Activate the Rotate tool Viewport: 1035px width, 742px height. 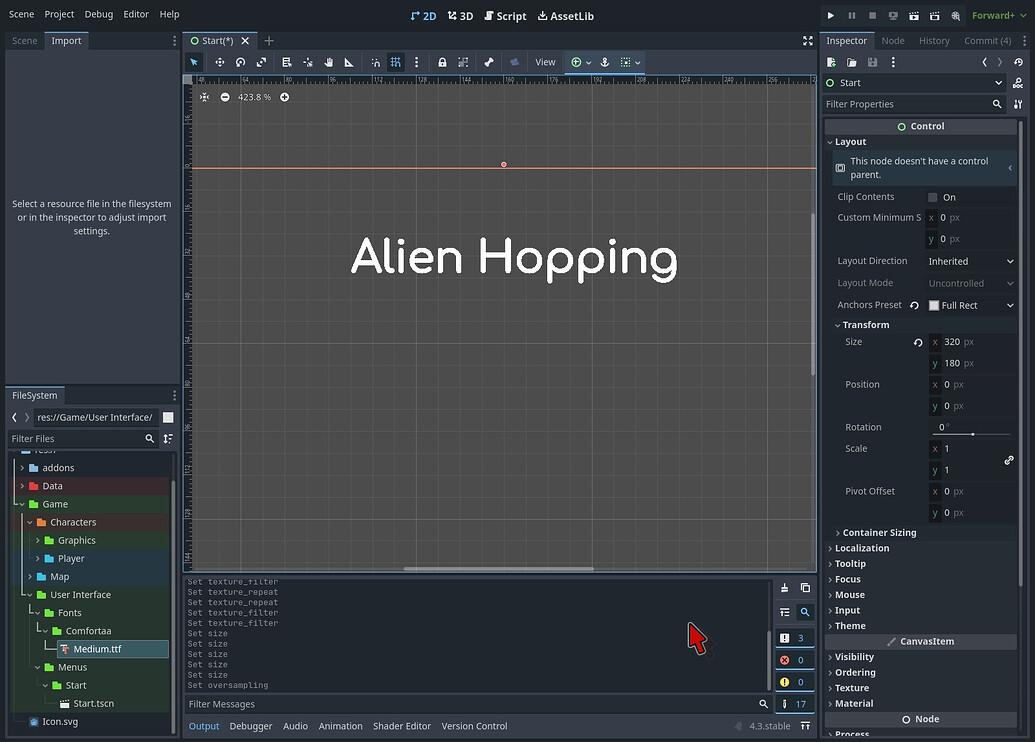(x=240, y=62)
